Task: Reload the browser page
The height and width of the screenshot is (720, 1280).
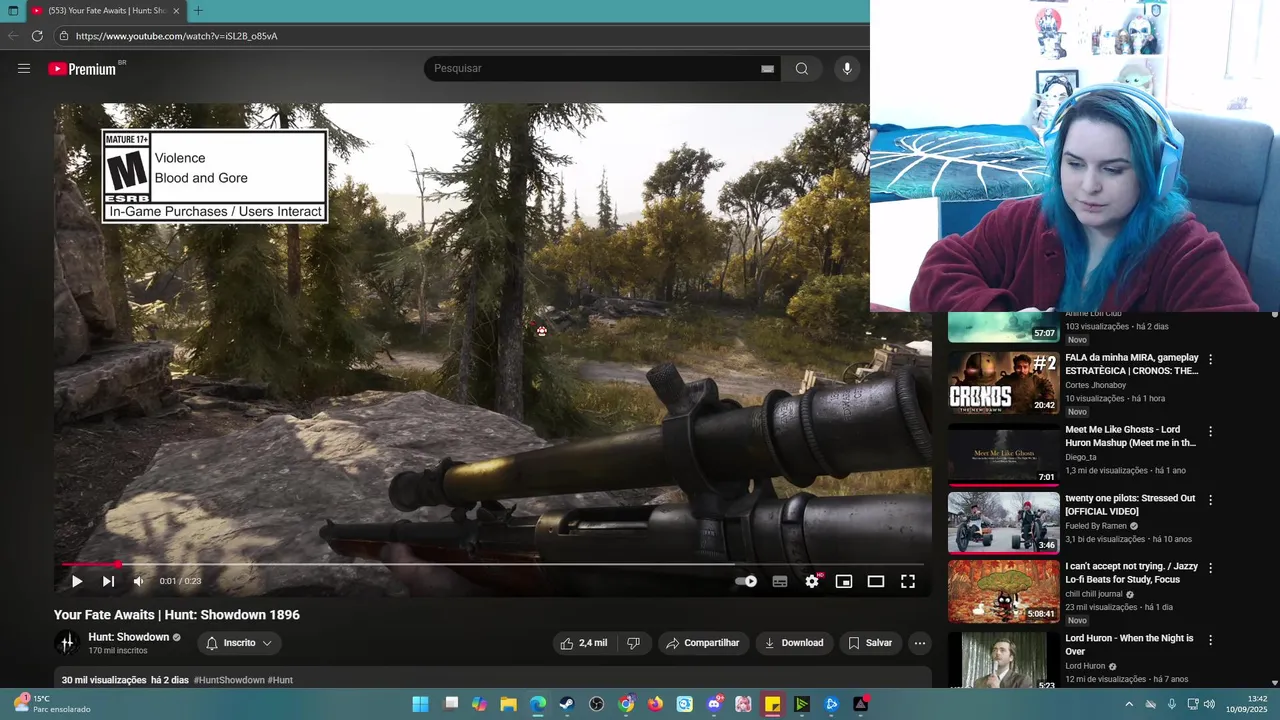Action: click(37, 36)
